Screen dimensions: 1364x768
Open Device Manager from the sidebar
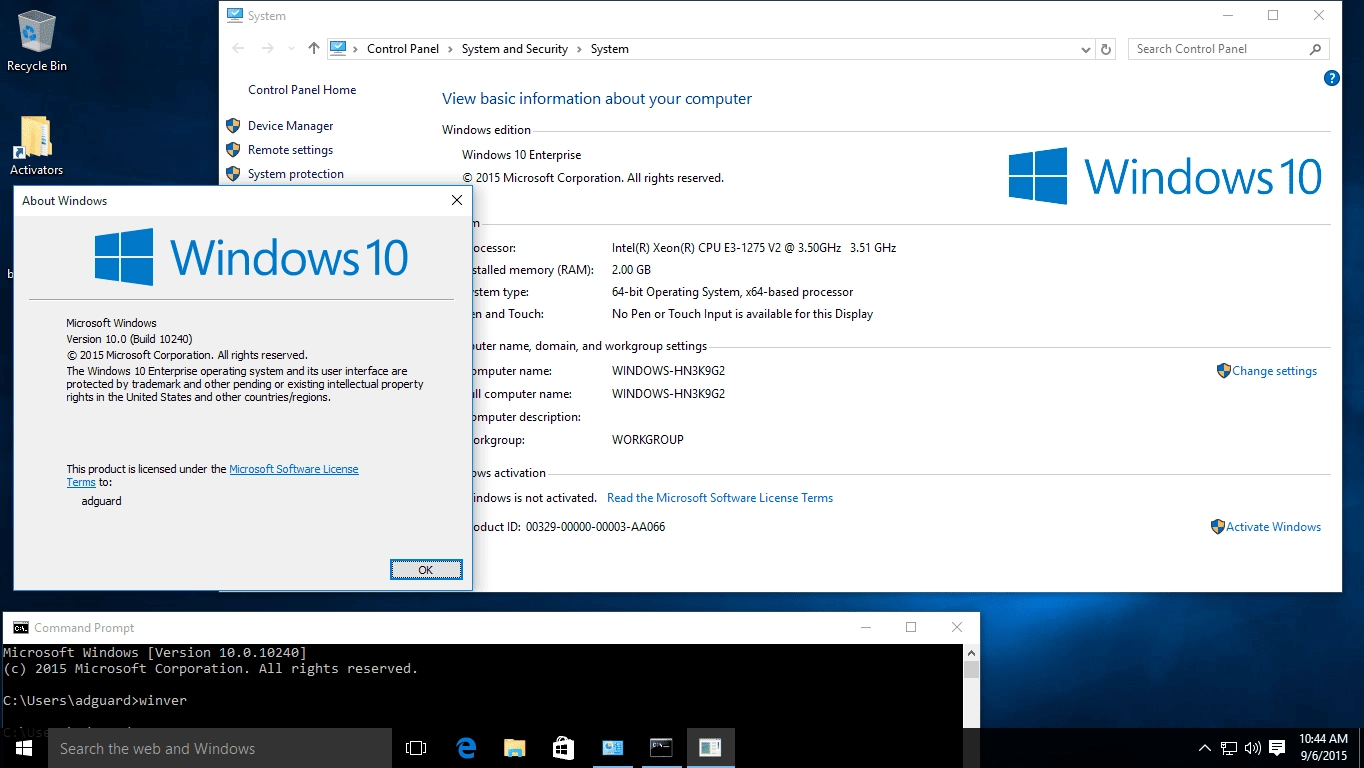coord(290,126)
